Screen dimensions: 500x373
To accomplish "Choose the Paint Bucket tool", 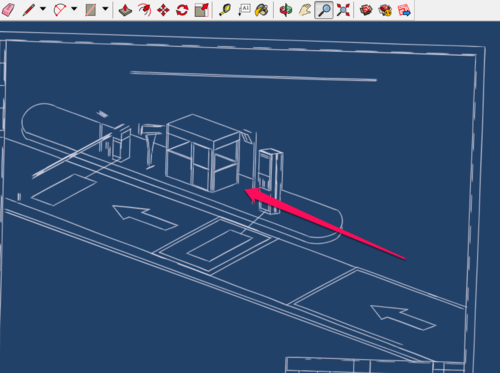I will click(x=262, y=10).
